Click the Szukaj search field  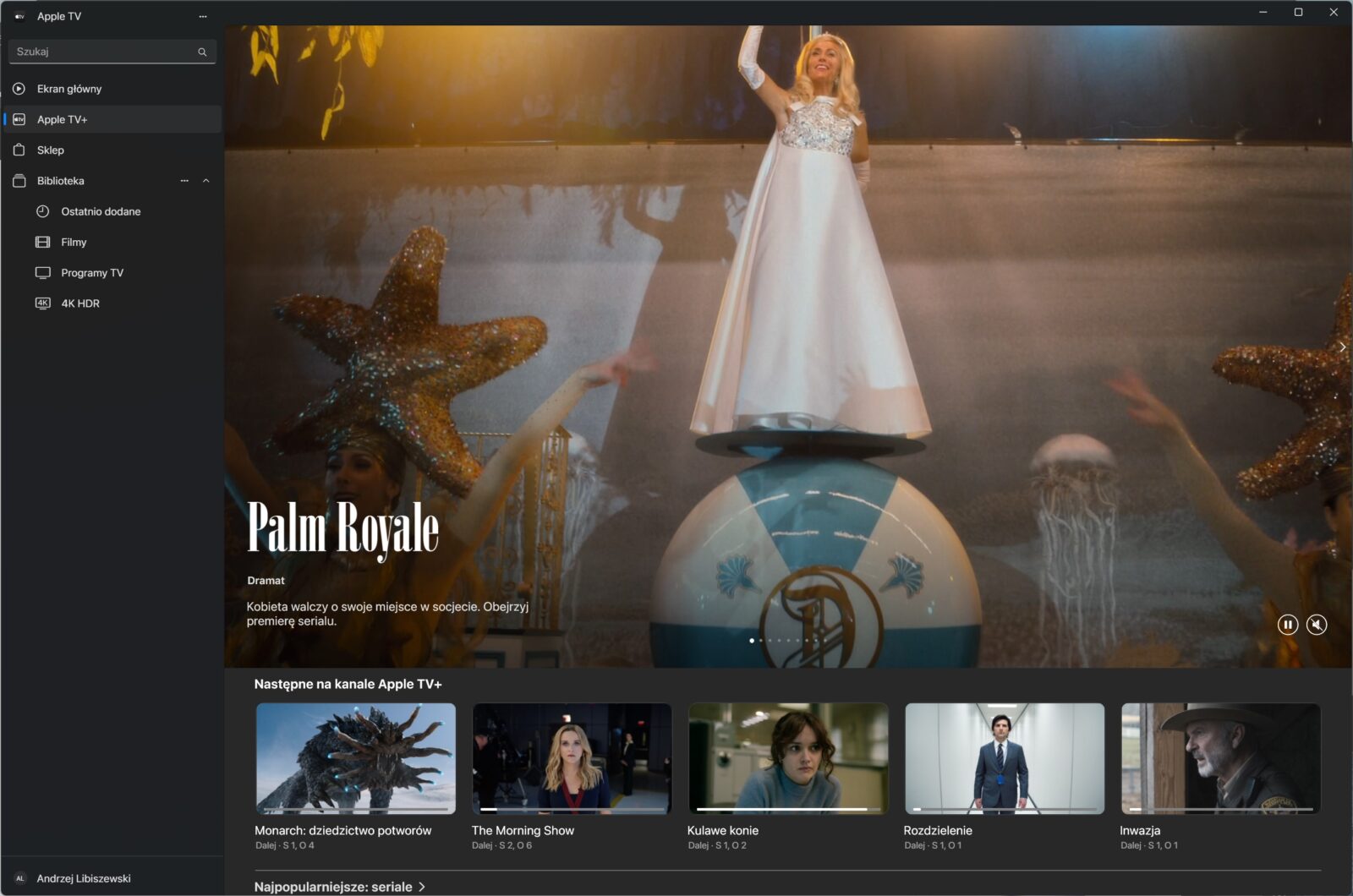(x=101, y=52)
